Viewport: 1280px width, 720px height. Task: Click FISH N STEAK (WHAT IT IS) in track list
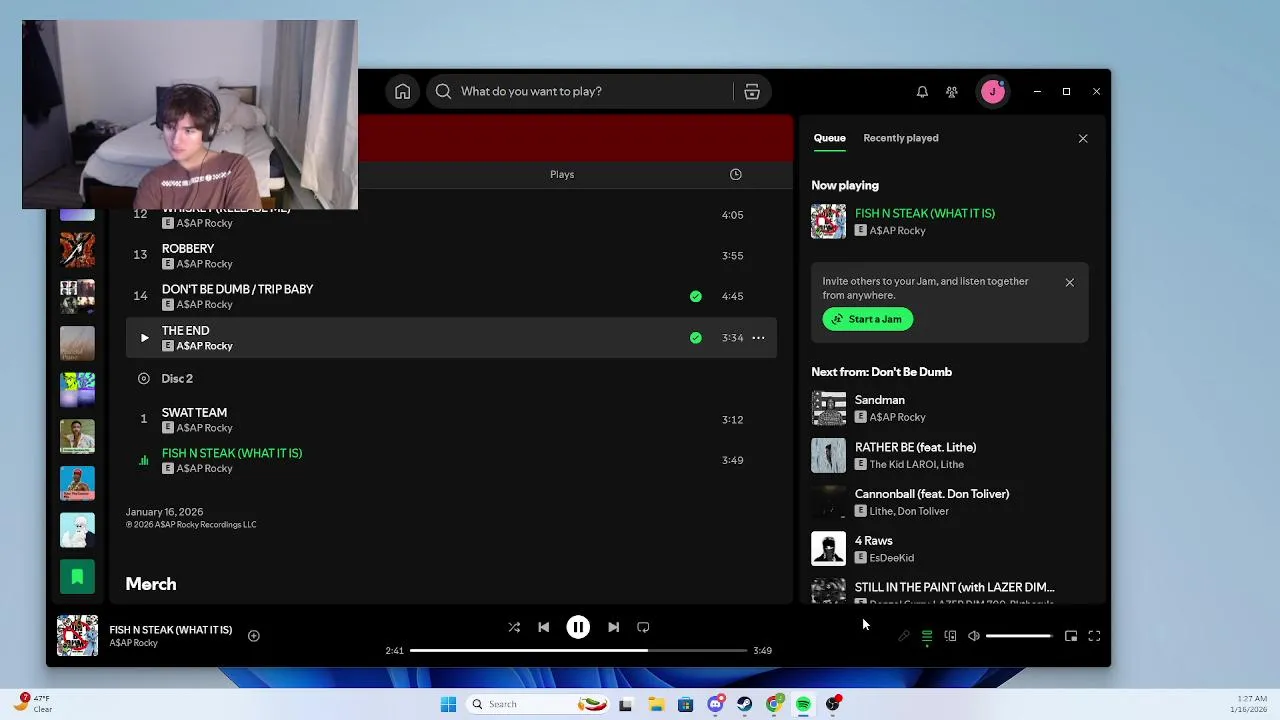tap(231, 453)
